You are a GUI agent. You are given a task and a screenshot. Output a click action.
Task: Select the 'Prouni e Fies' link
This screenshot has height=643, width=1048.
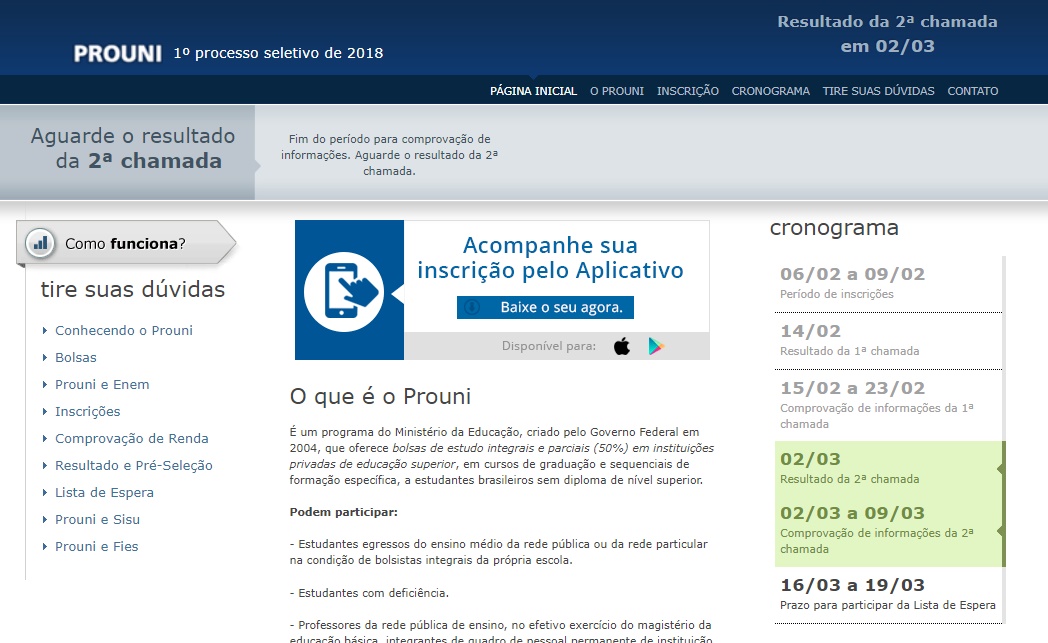coord(97,546)
